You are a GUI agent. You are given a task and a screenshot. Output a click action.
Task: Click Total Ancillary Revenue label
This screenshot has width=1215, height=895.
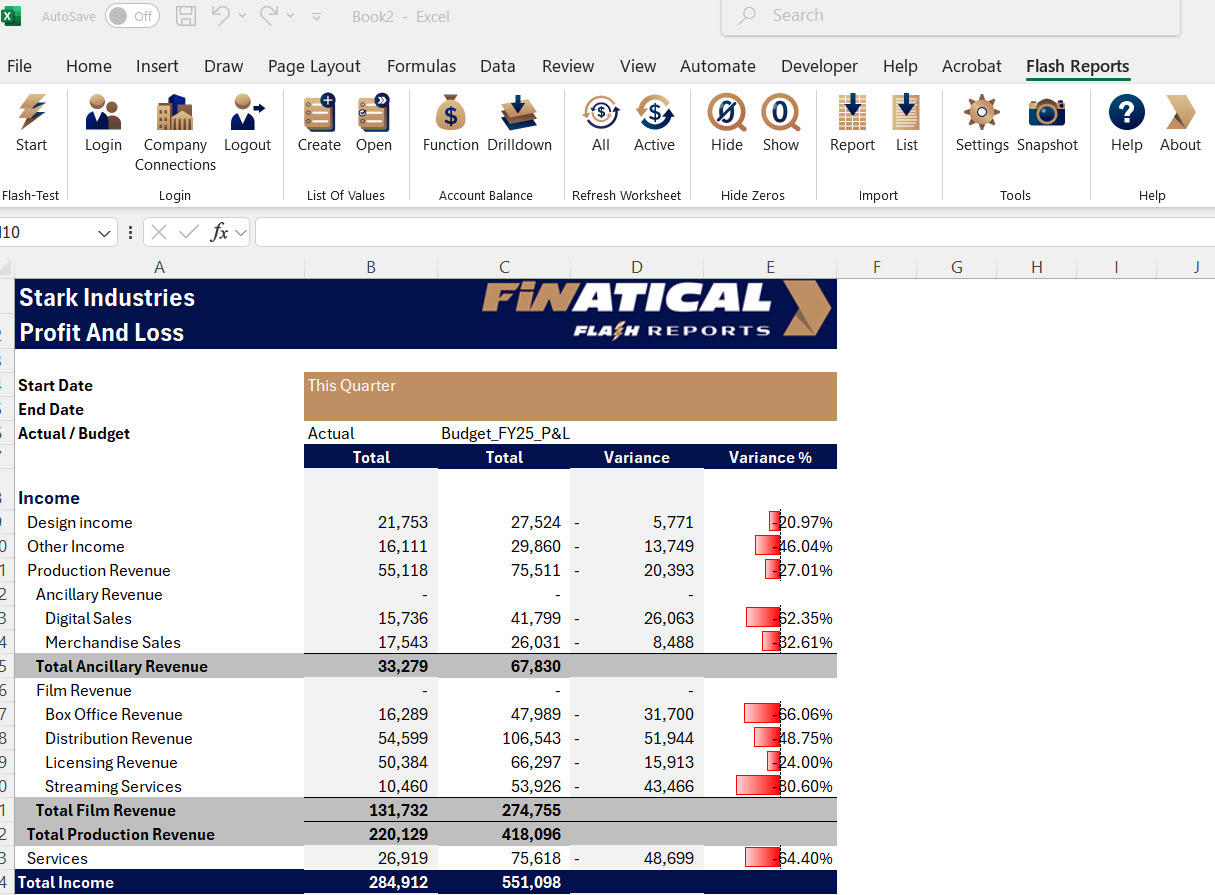pyautogui.click(x=122, y=666)
